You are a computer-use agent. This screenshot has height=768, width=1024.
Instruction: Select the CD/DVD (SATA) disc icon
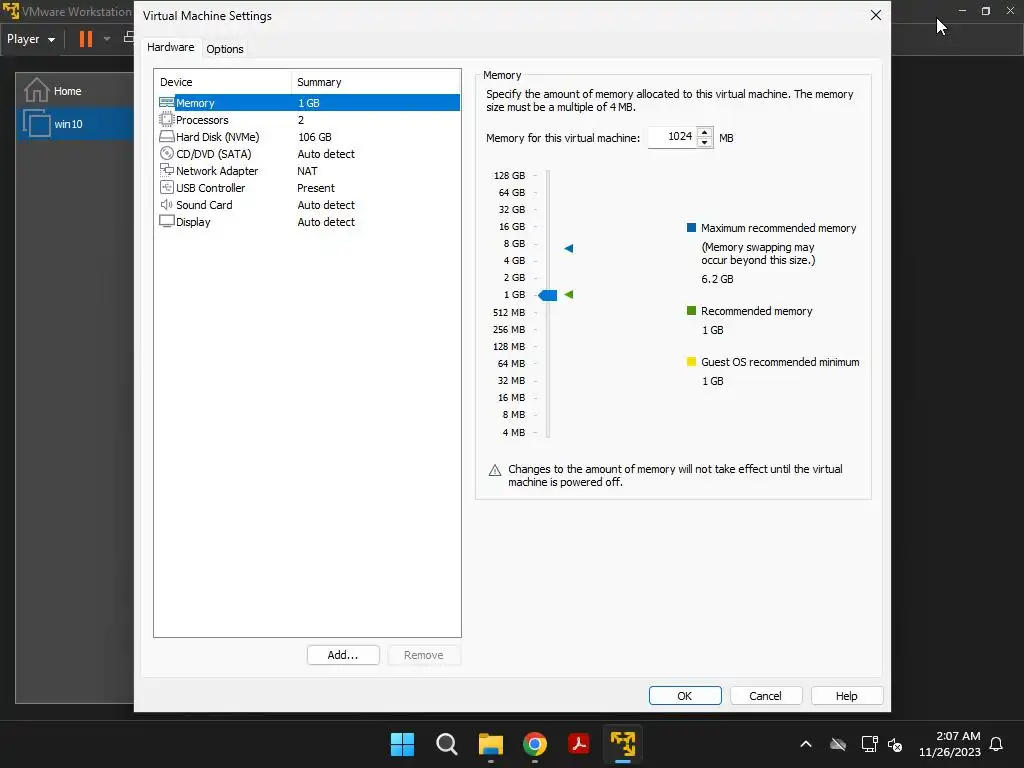tap(167, 153)
